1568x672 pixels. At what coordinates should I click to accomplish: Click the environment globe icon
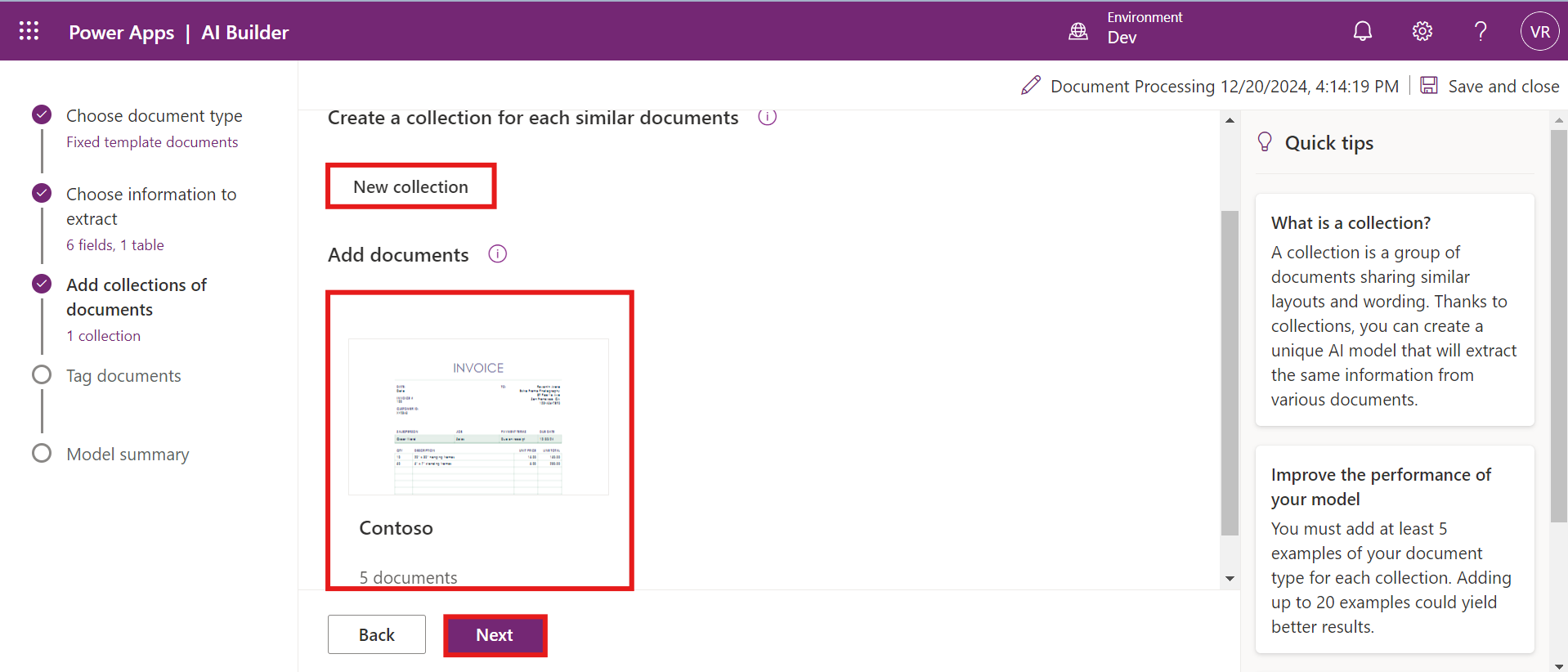(x=1078, y=31)
